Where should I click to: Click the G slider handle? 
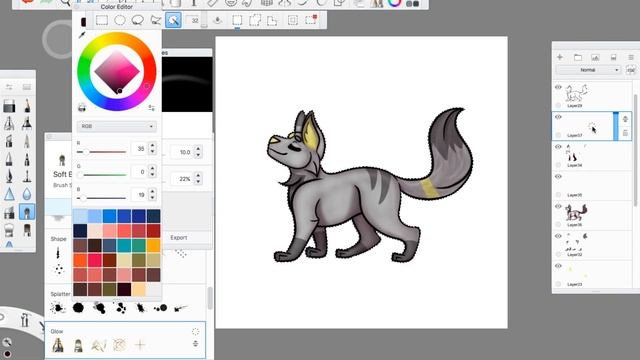coord(80,175)
